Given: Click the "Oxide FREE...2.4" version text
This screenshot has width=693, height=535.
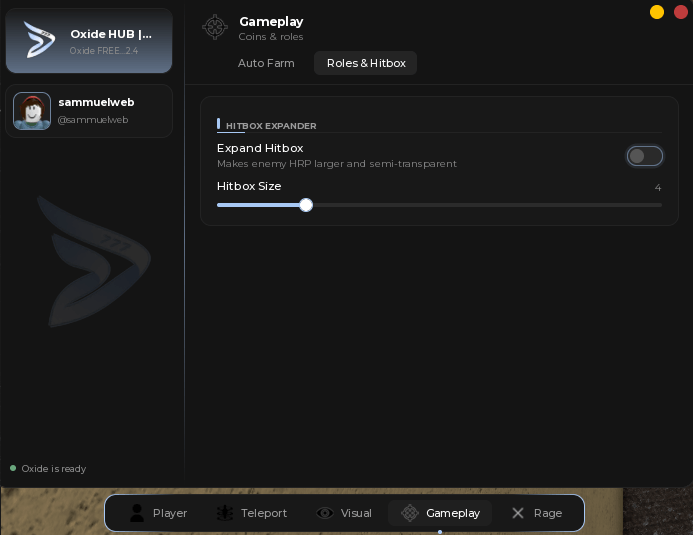Looking at the screenshot, I should tap(104, 51).
